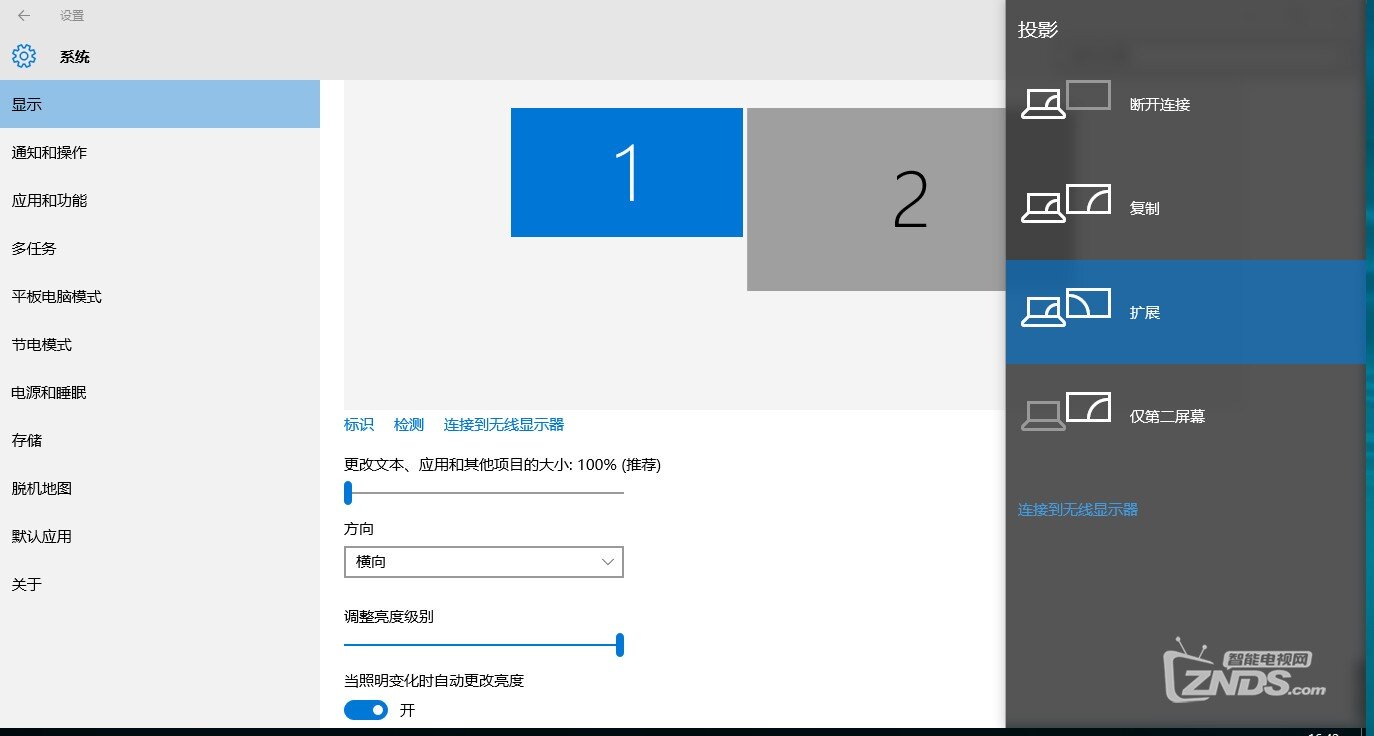The height and width of the screenshot is (736, 1374).
Task: Click the extend projection mode icon
Action: click(x=1066, y=308)
